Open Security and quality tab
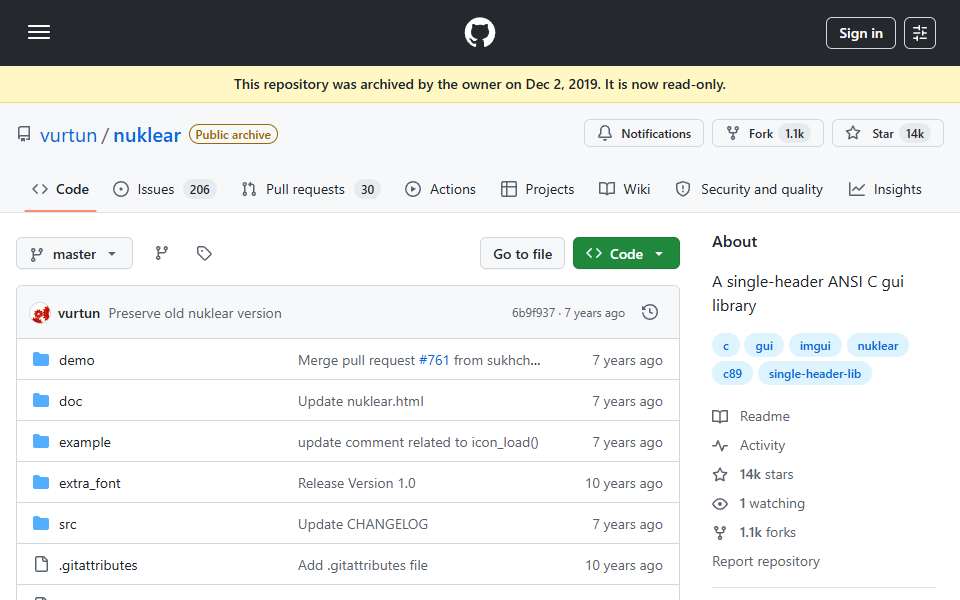Viewport: 960px width, 600px height. click(749, 189)
